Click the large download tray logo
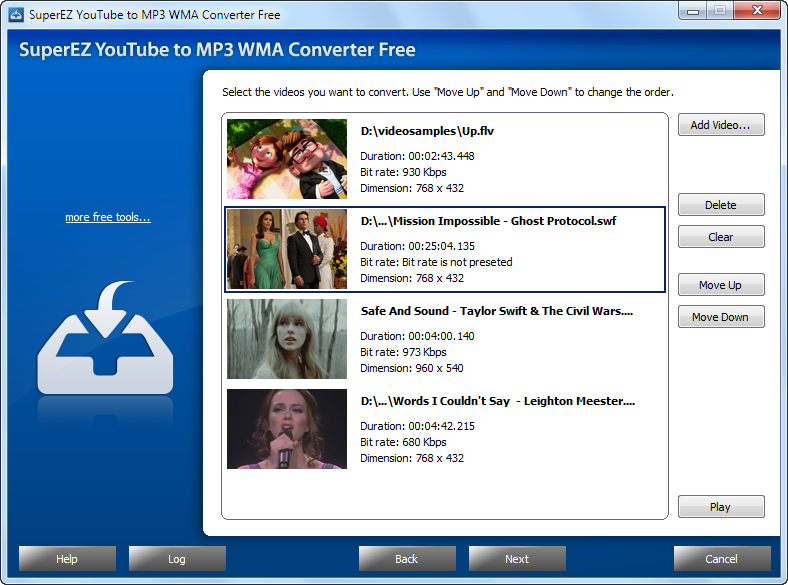The image size is (788, 585). (x=105, y=337)
